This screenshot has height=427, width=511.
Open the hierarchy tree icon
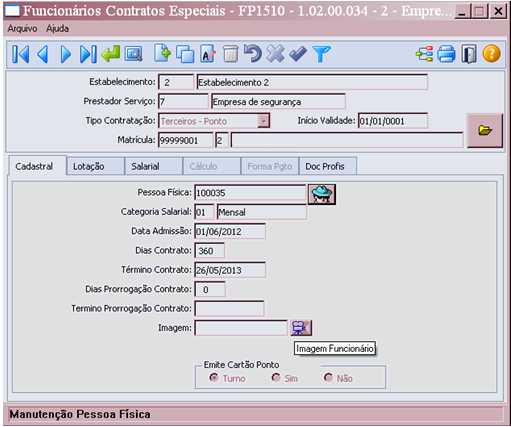[x=425, y=54]
